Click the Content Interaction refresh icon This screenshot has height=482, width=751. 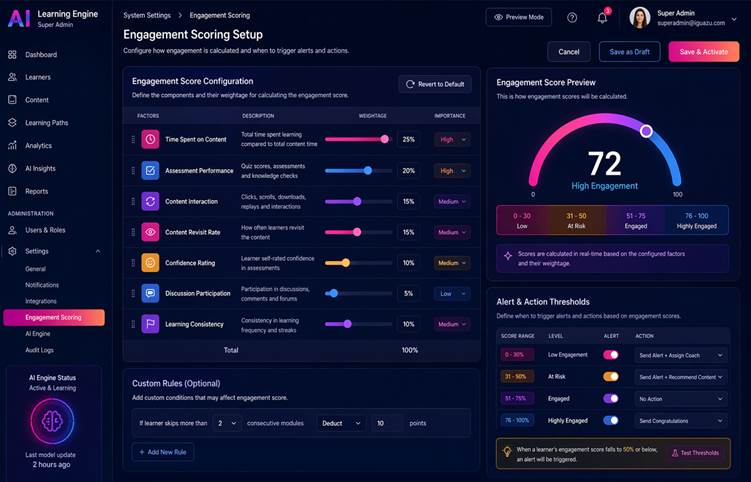point(150,201)
